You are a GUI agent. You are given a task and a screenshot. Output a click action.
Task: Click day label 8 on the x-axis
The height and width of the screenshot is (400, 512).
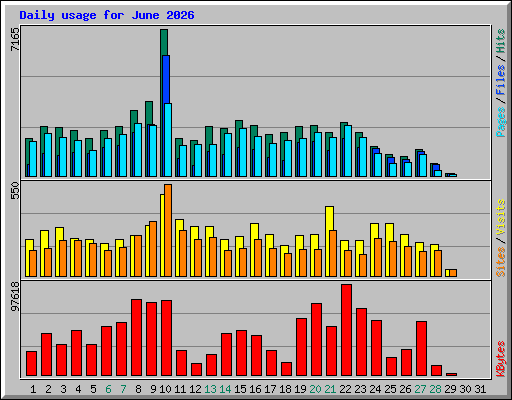[x=138, y=389]
